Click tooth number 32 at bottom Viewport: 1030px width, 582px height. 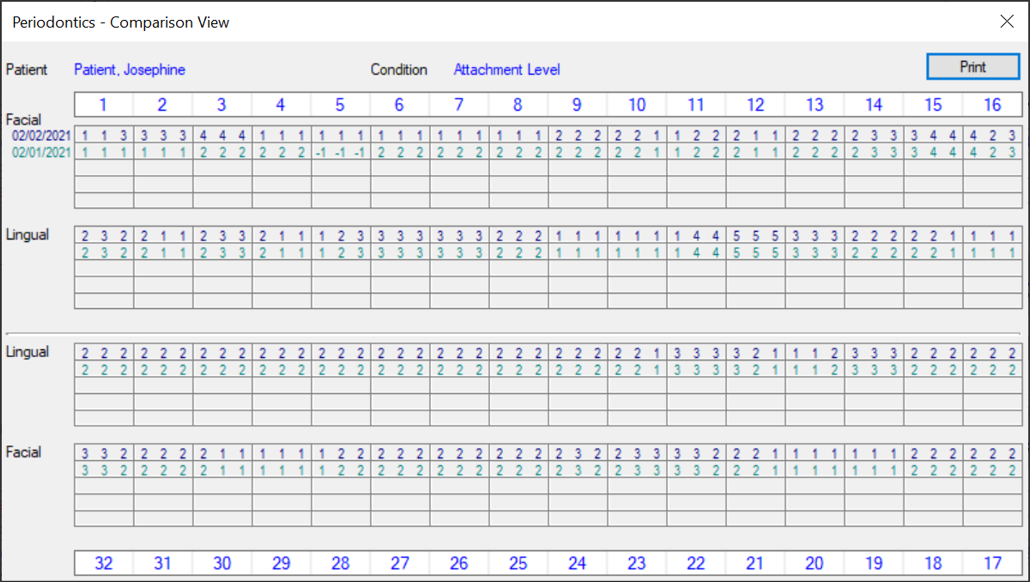[x=103, y=563]
